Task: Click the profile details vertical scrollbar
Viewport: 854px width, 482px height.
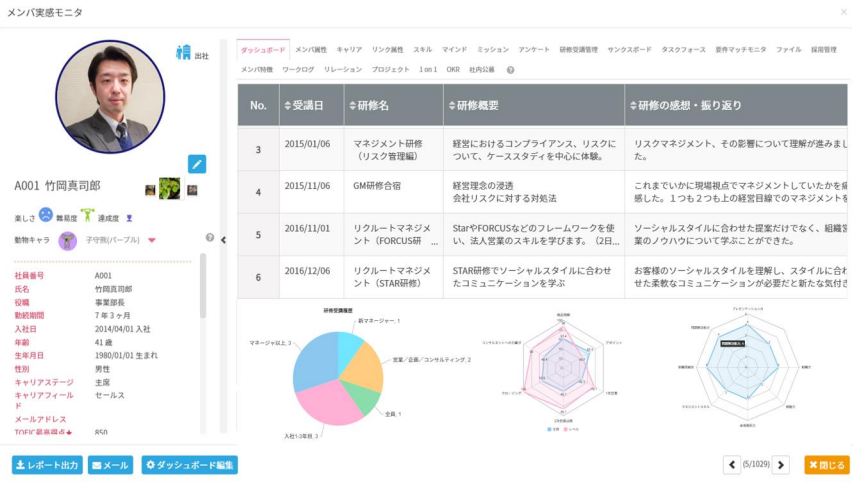Action: click(203, 286)
